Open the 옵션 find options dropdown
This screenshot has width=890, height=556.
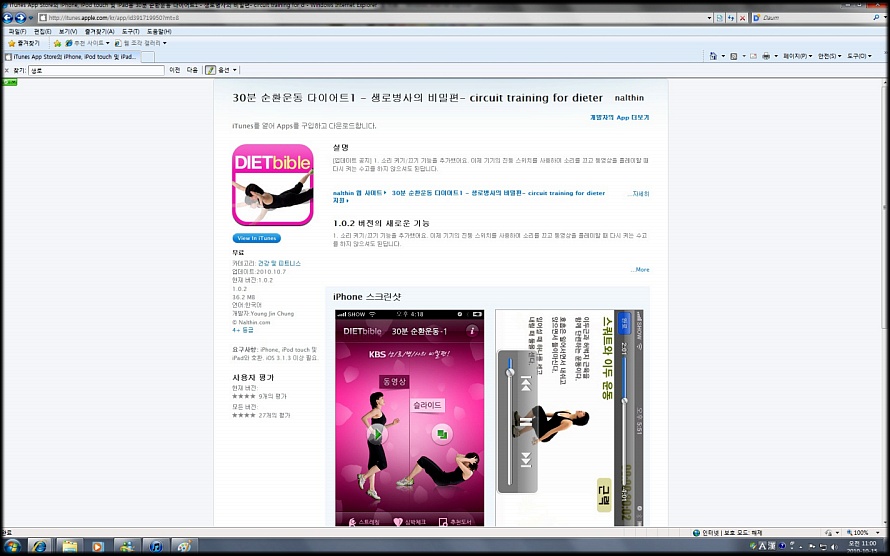click(227, 70)
